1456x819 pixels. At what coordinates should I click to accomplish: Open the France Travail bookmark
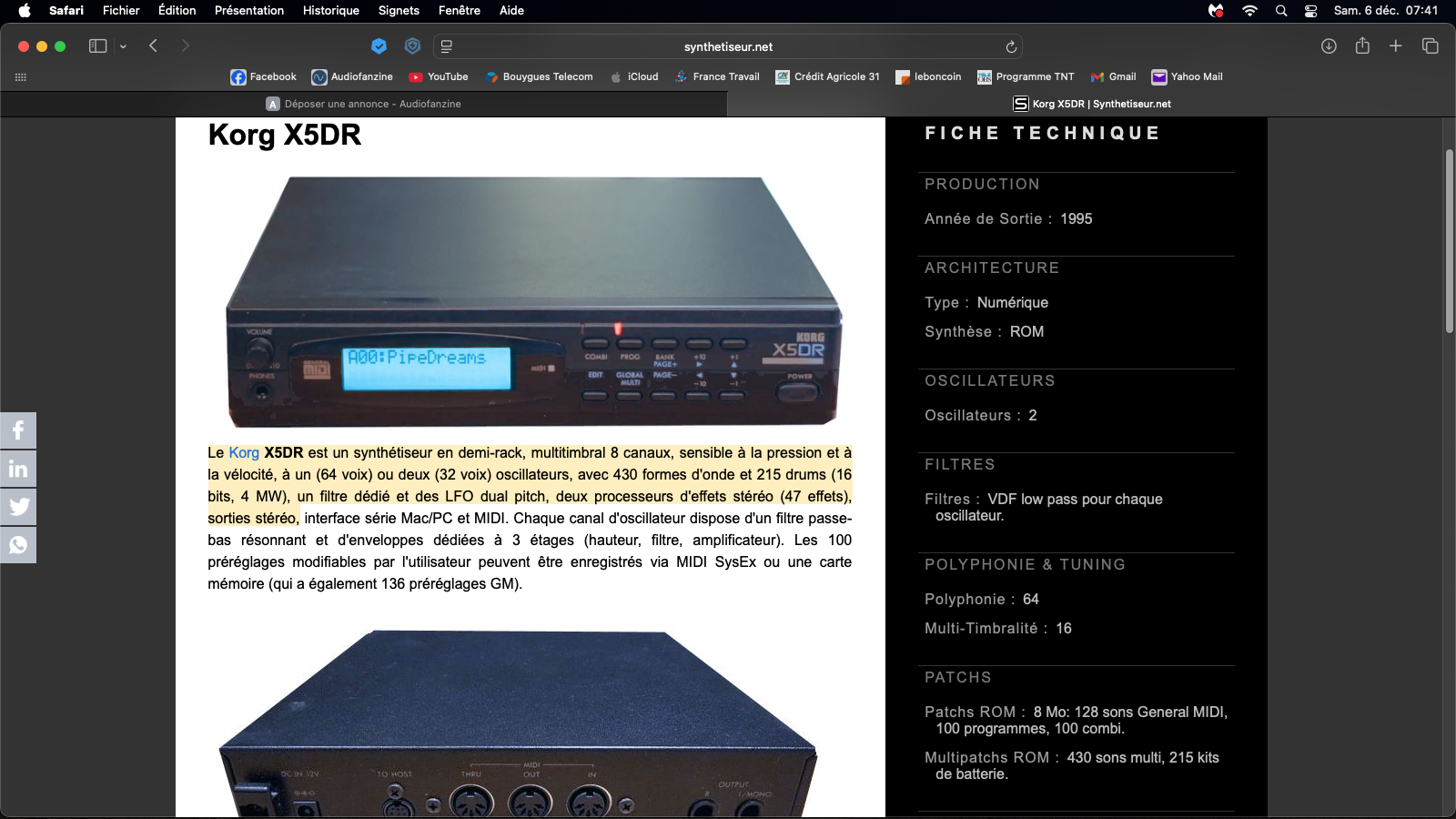point(717,77)
